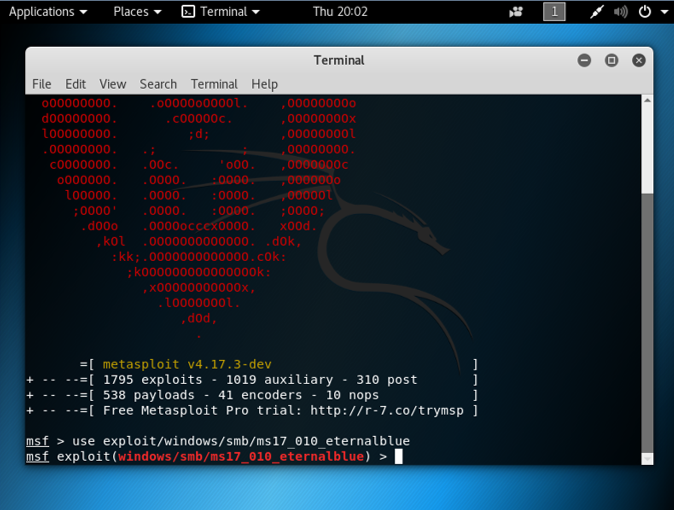Click the '1019 auxiliary' text
Screen dimensions: 674x512
pyautogui.click(x=279, y=380)
